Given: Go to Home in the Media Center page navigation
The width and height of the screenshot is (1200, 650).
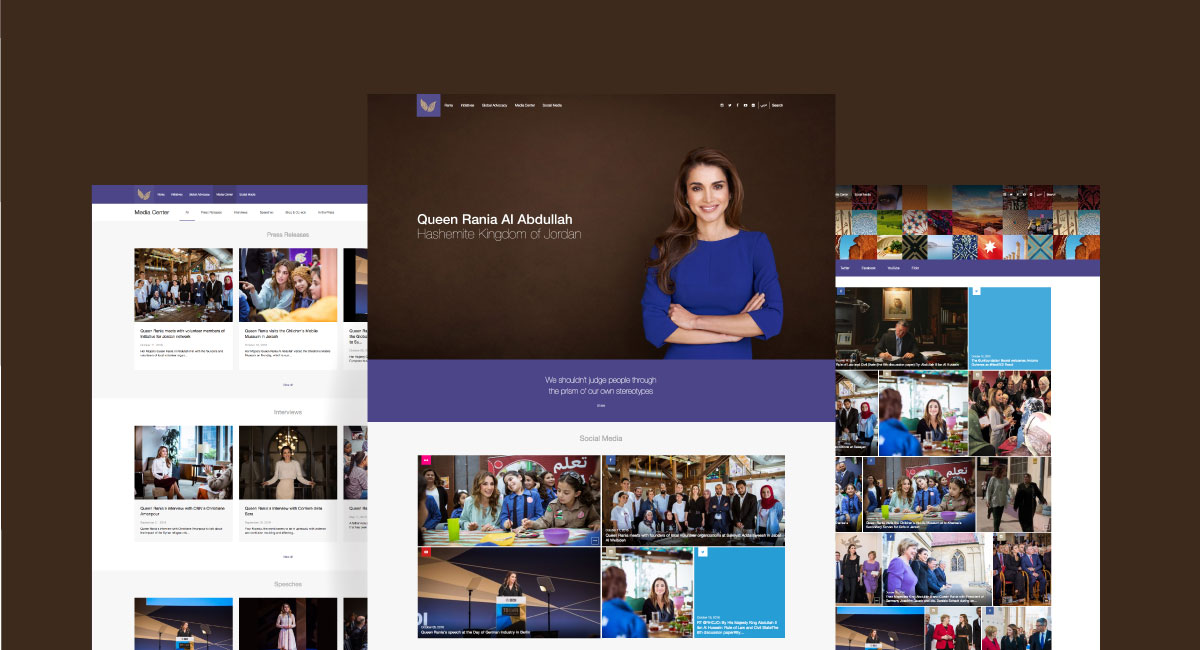Looking at the screenshot, I should 161,194.
